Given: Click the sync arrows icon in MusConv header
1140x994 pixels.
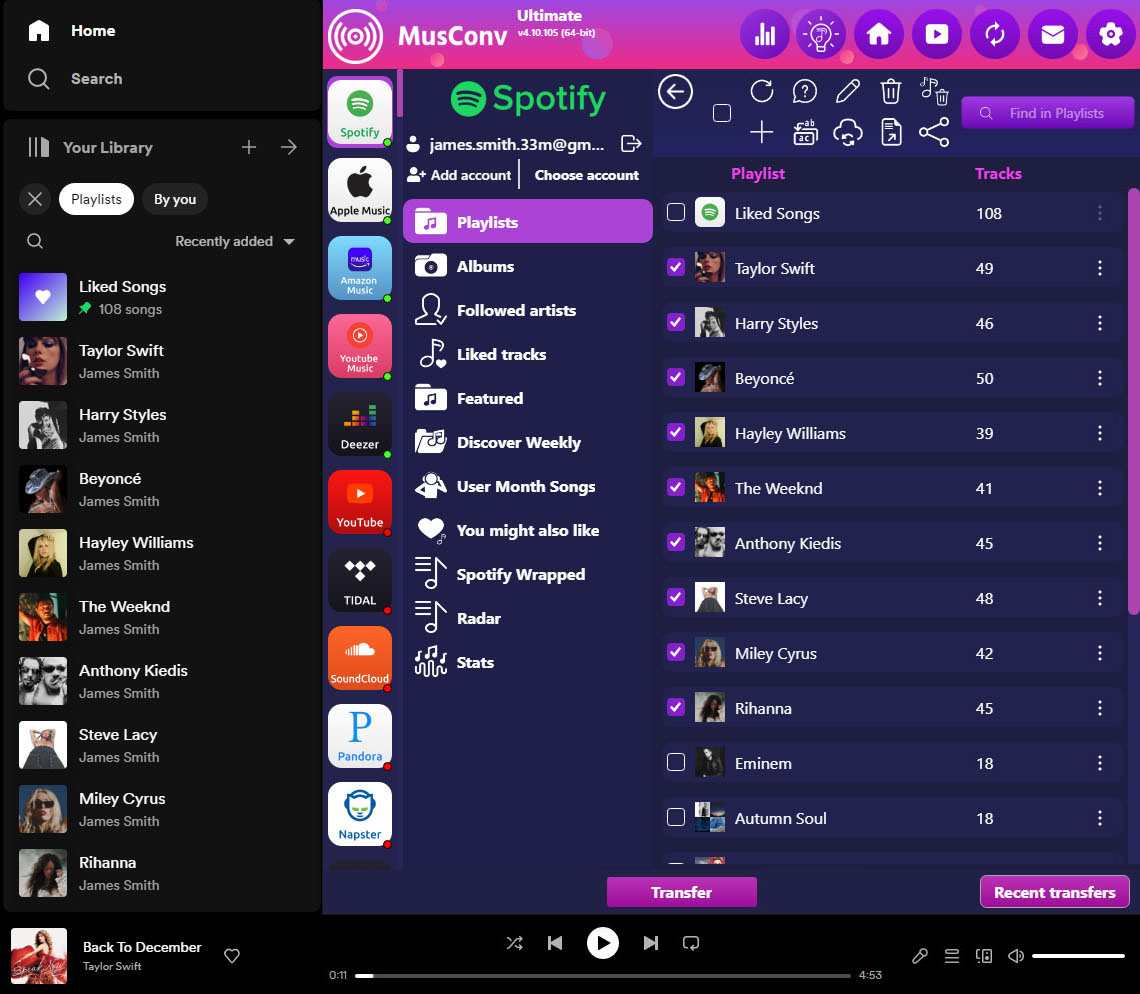Looking at the screenshot, I should [995, 34].
